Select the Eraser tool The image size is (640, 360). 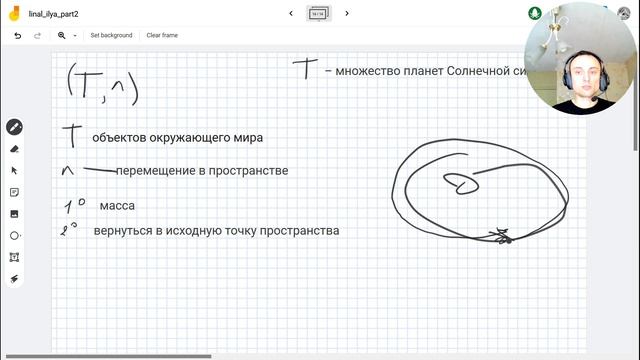click(x=14, y=149)
